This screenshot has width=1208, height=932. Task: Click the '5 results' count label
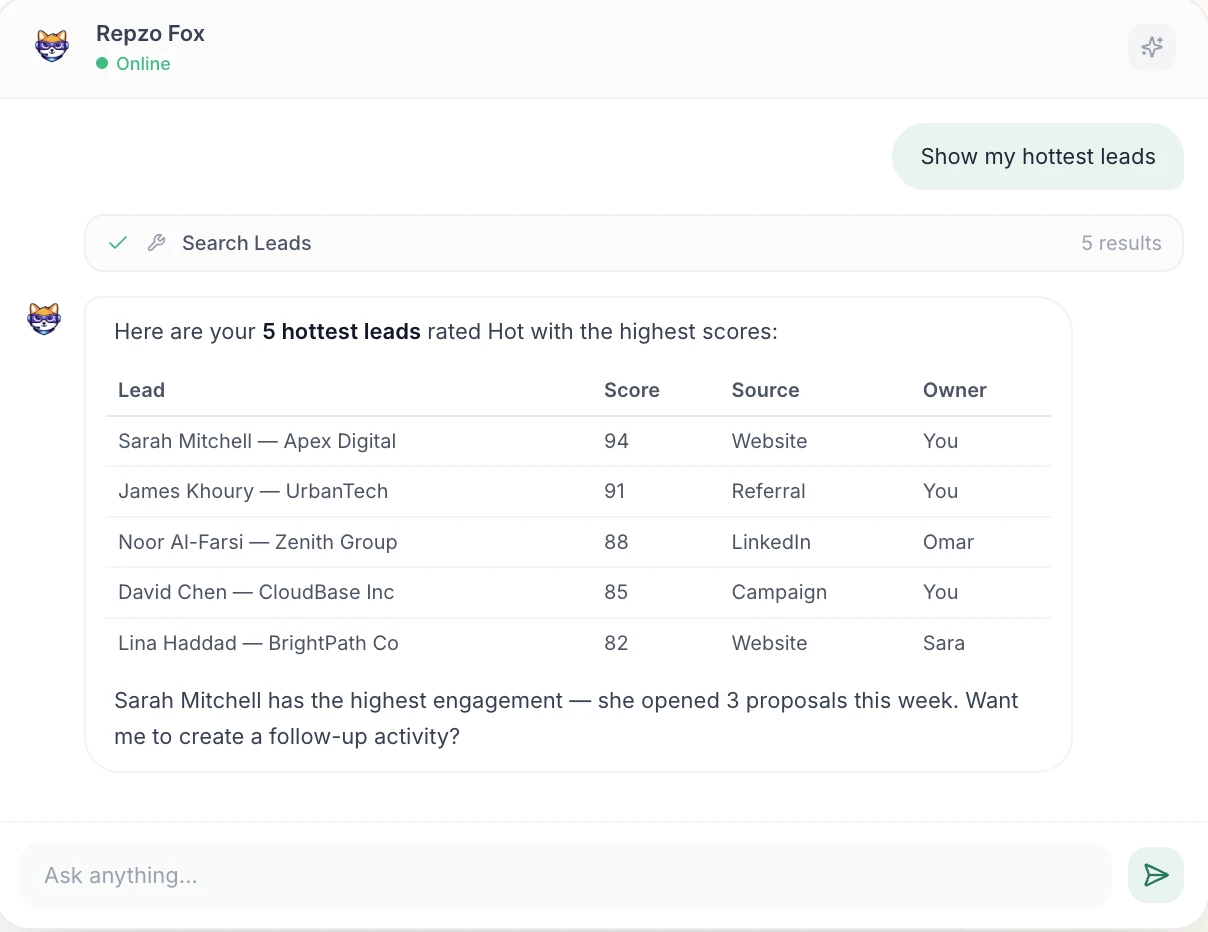click(1121, 243)
